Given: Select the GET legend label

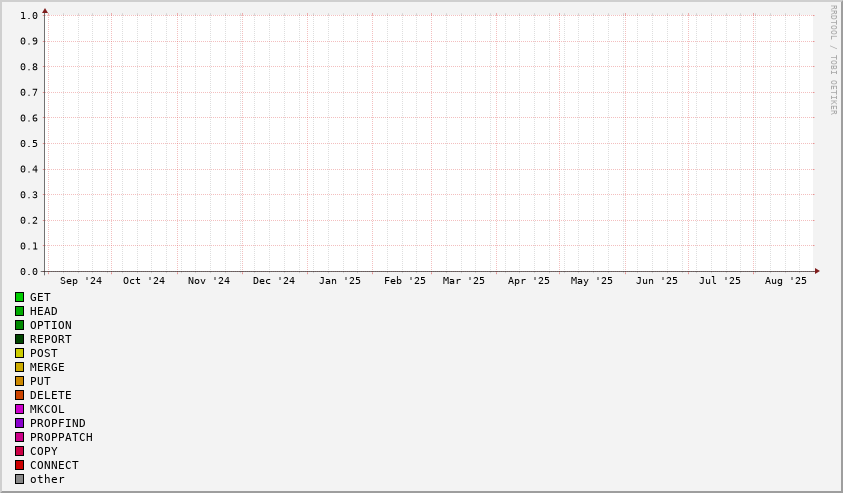Looking at the screenshot, I should 40,297.
